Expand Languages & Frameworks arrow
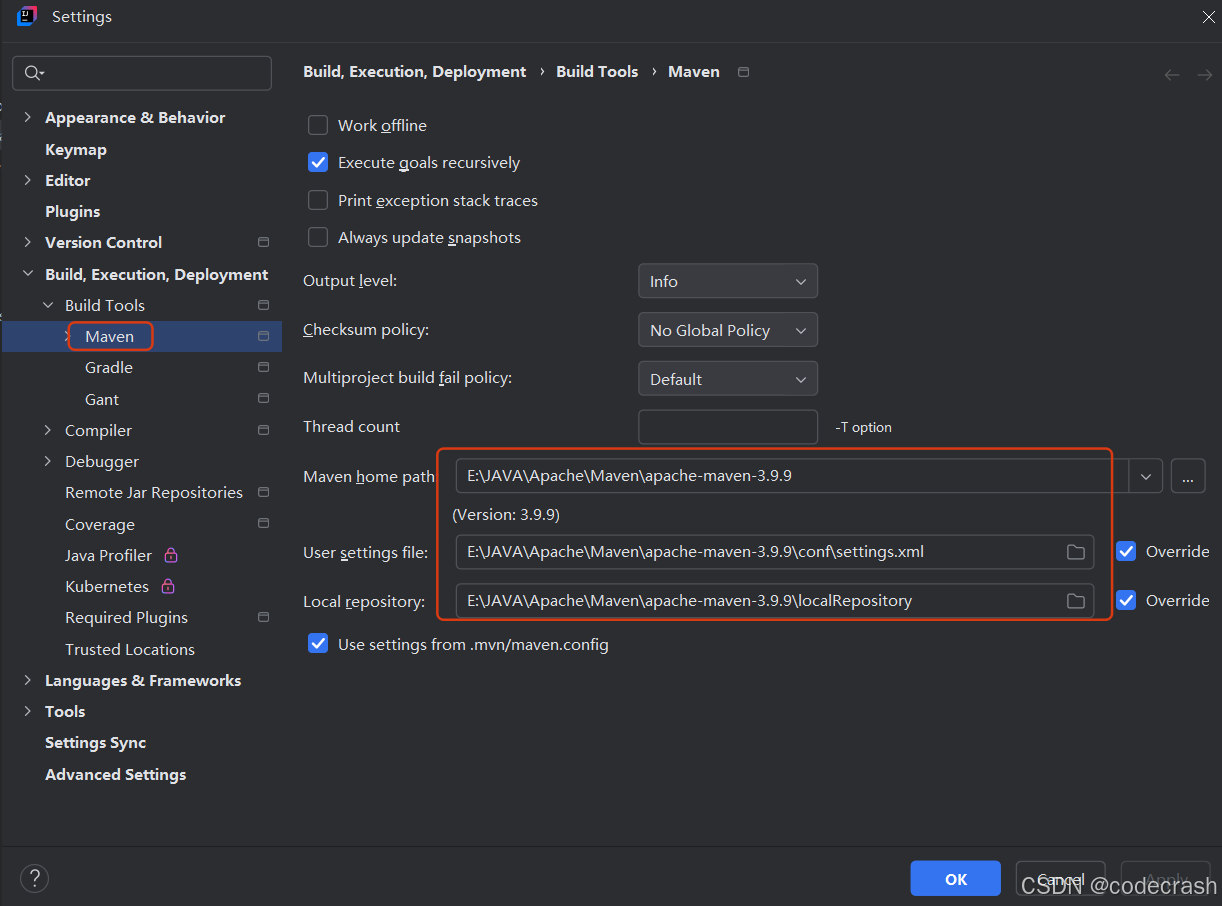The width and height of the screenshot is (1222, 906). coord(28,680)
